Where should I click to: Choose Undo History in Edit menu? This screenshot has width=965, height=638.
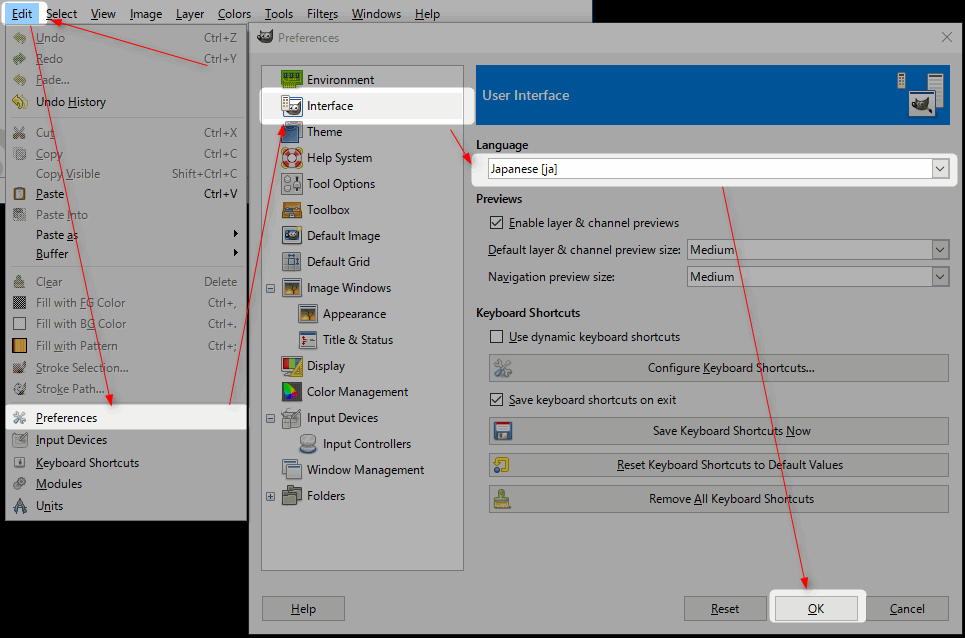pyautogui.click(x=126, y=102)
